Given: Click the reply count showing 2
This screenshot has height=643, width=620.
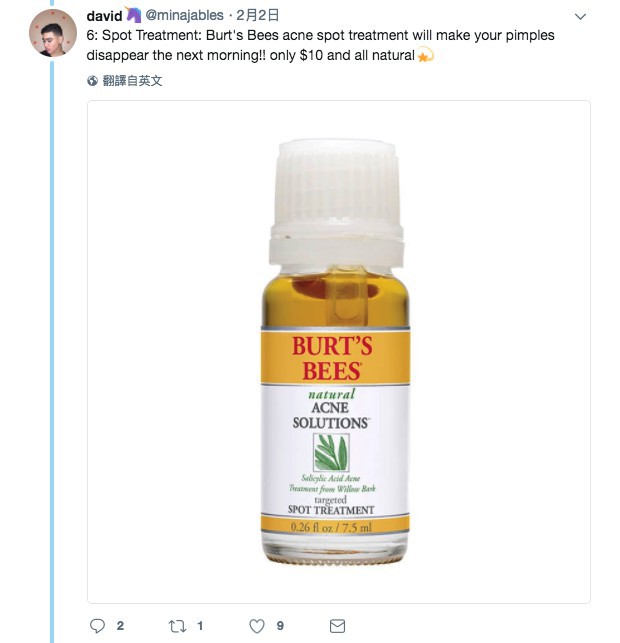Looking at the screenshot, I should click(120, 626).
